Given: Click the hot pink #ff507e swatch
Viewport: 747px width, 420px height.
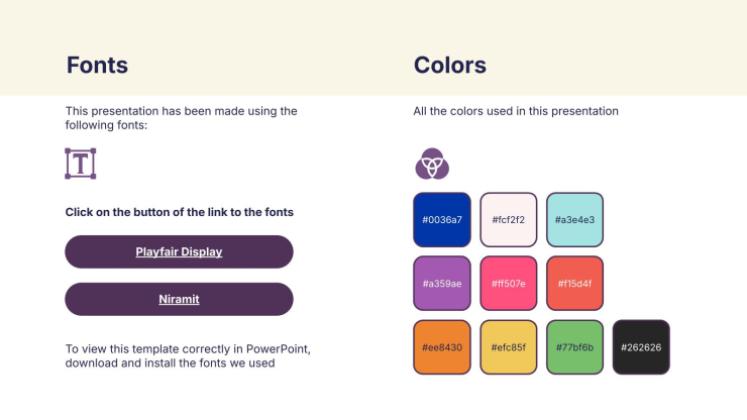Looking at the screenshot, I should pyautogui.click(x=508, y=283).
